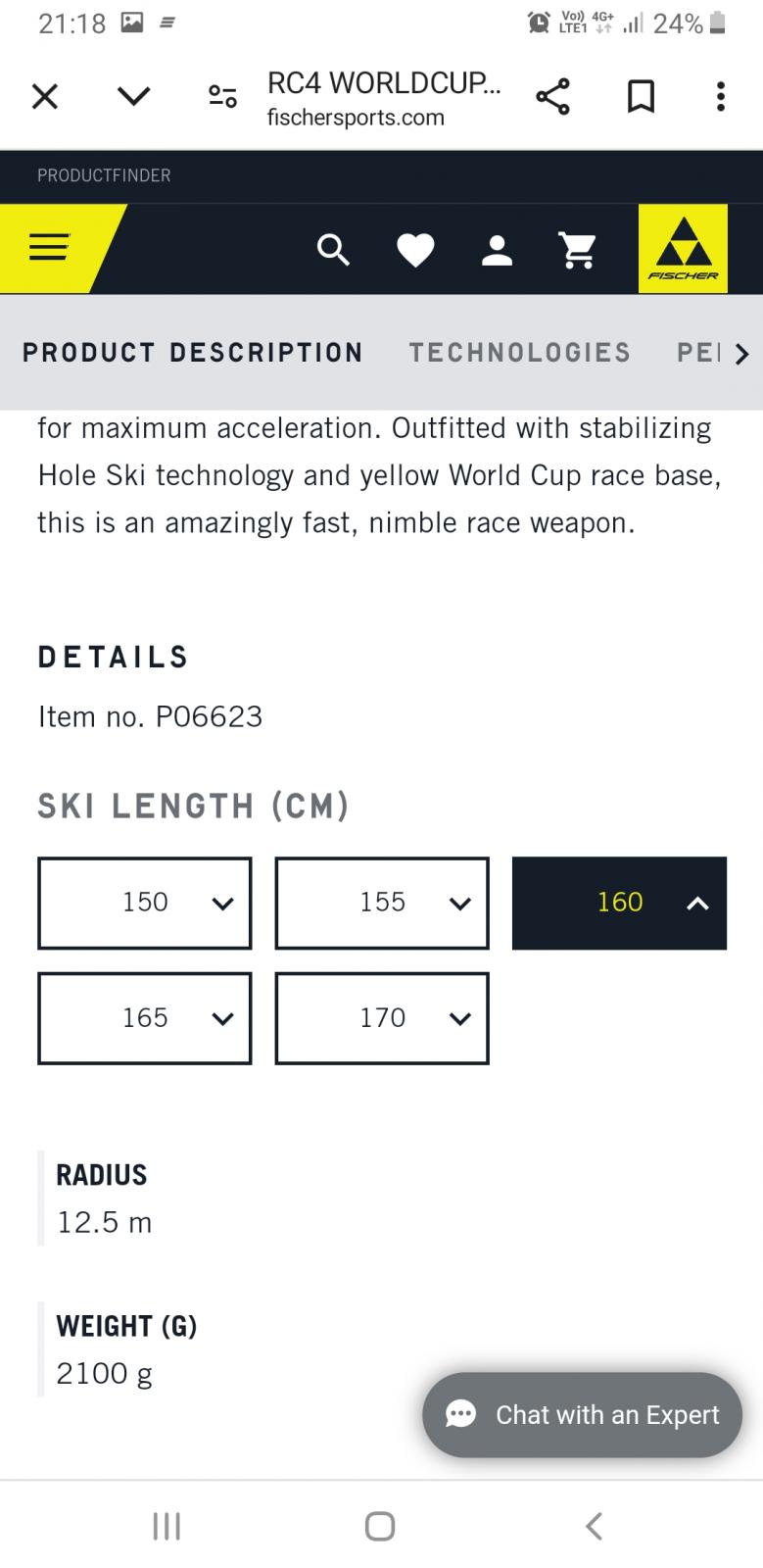Image resolution: width=763 pixels, height=1568 pixels.
Task: Collapse the selected 160 cm length option
Action: coord(619,903)
